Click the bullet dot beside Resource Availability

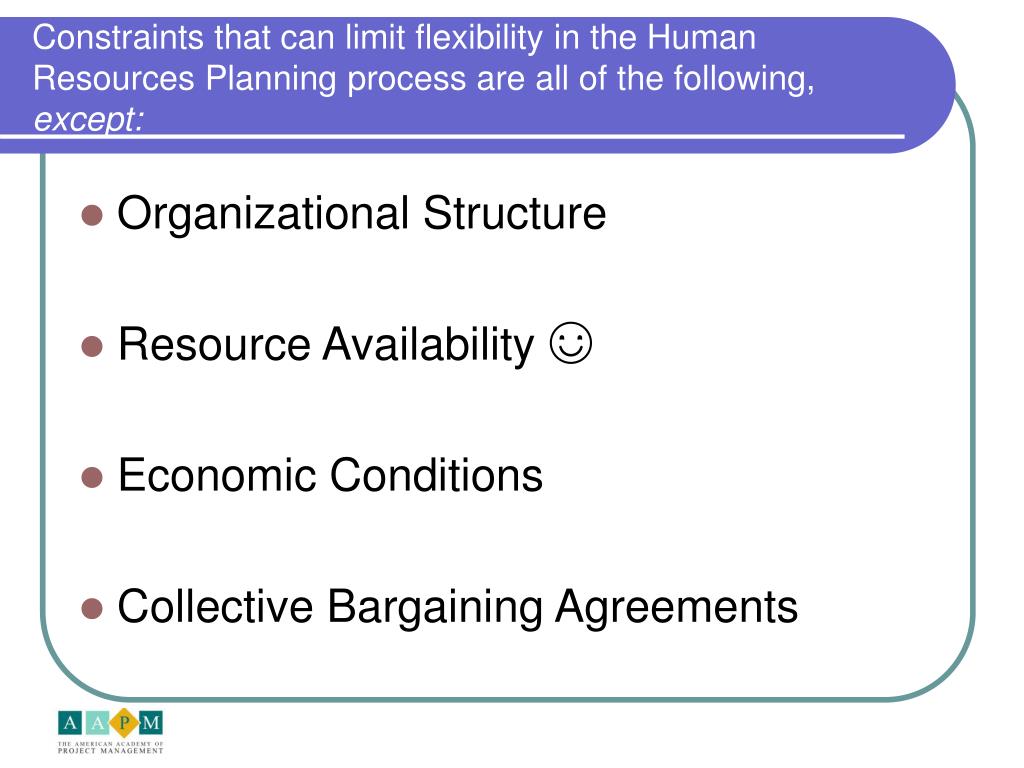(x=92, y=346)
